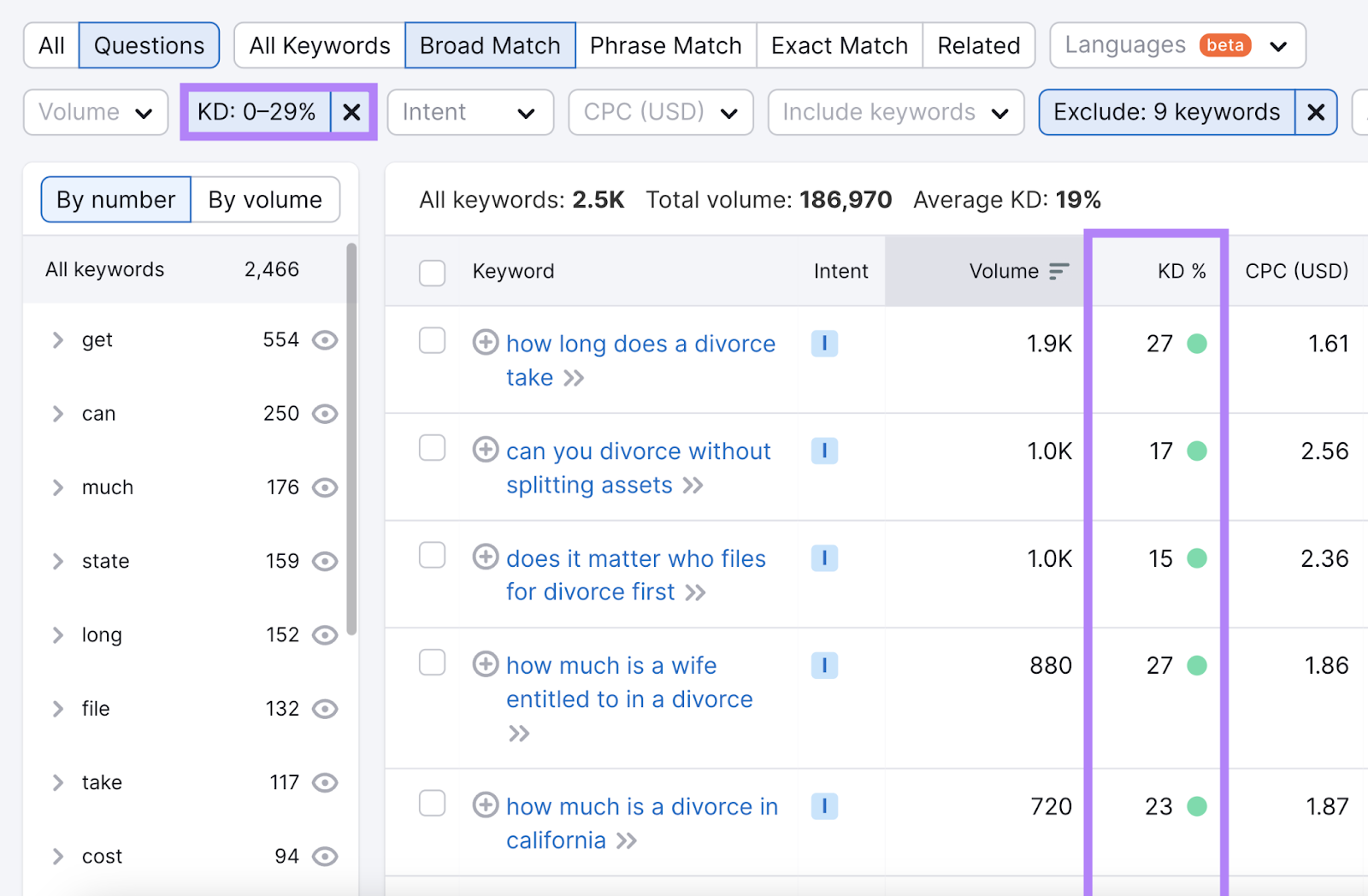This screenshot has width=1368, height=896.
Task: Click intent badge for 'can you divorce without splitting assets'
Action: (824, 451)
